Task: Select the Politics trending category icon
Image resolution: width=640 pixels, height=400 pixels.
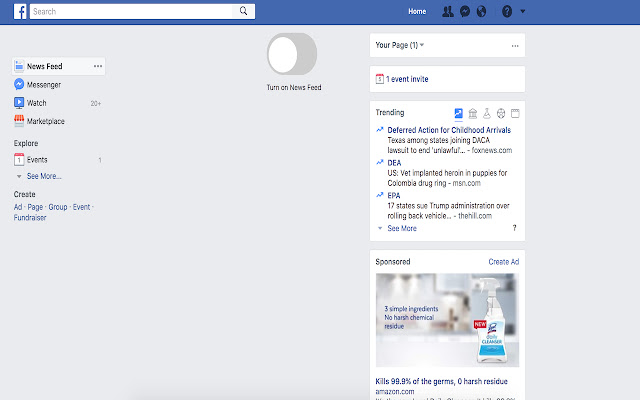Action: coord(473,113)
